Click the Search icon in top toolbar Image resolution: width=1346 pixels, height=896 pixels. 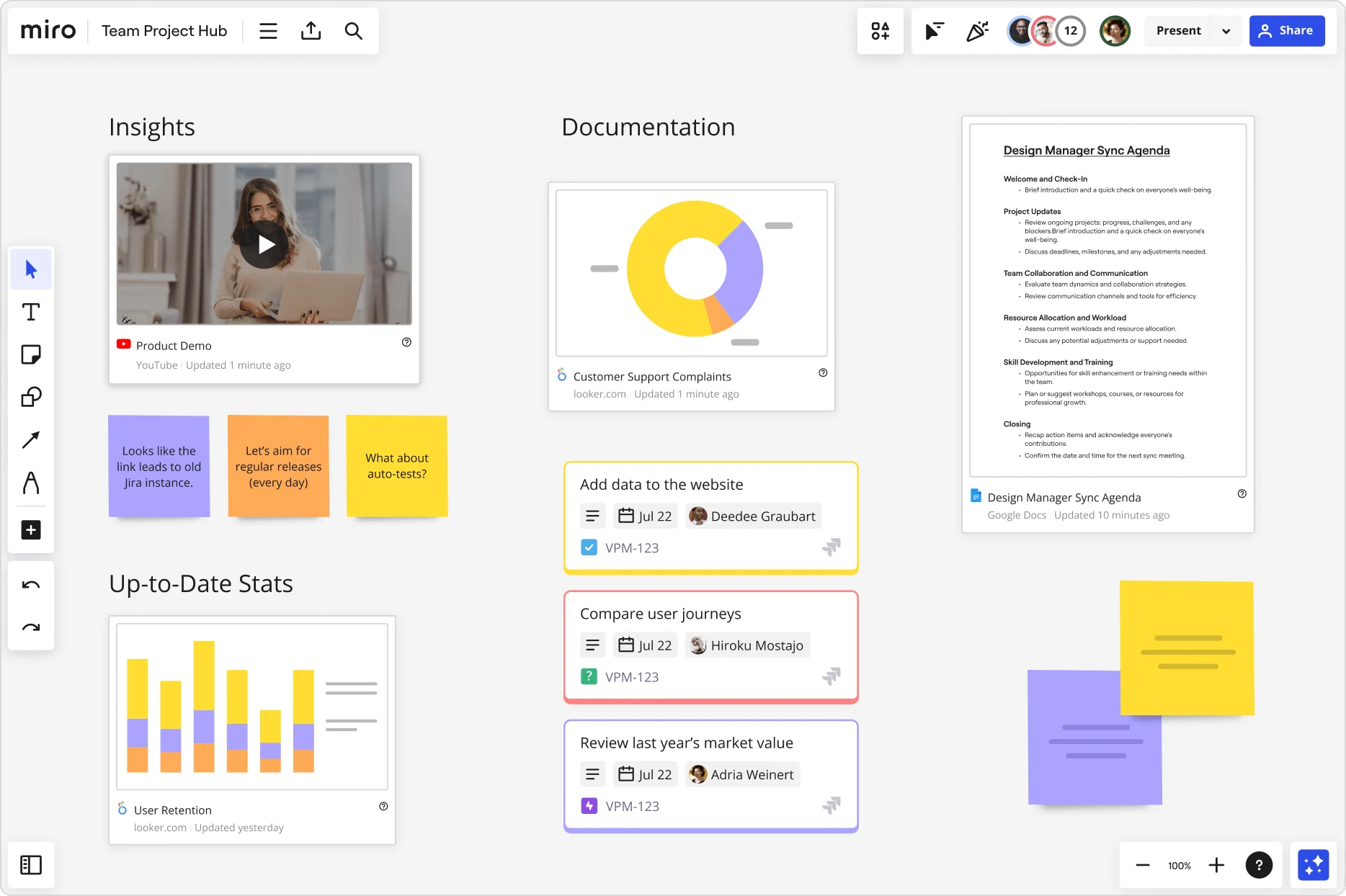(x=354, y=30)
